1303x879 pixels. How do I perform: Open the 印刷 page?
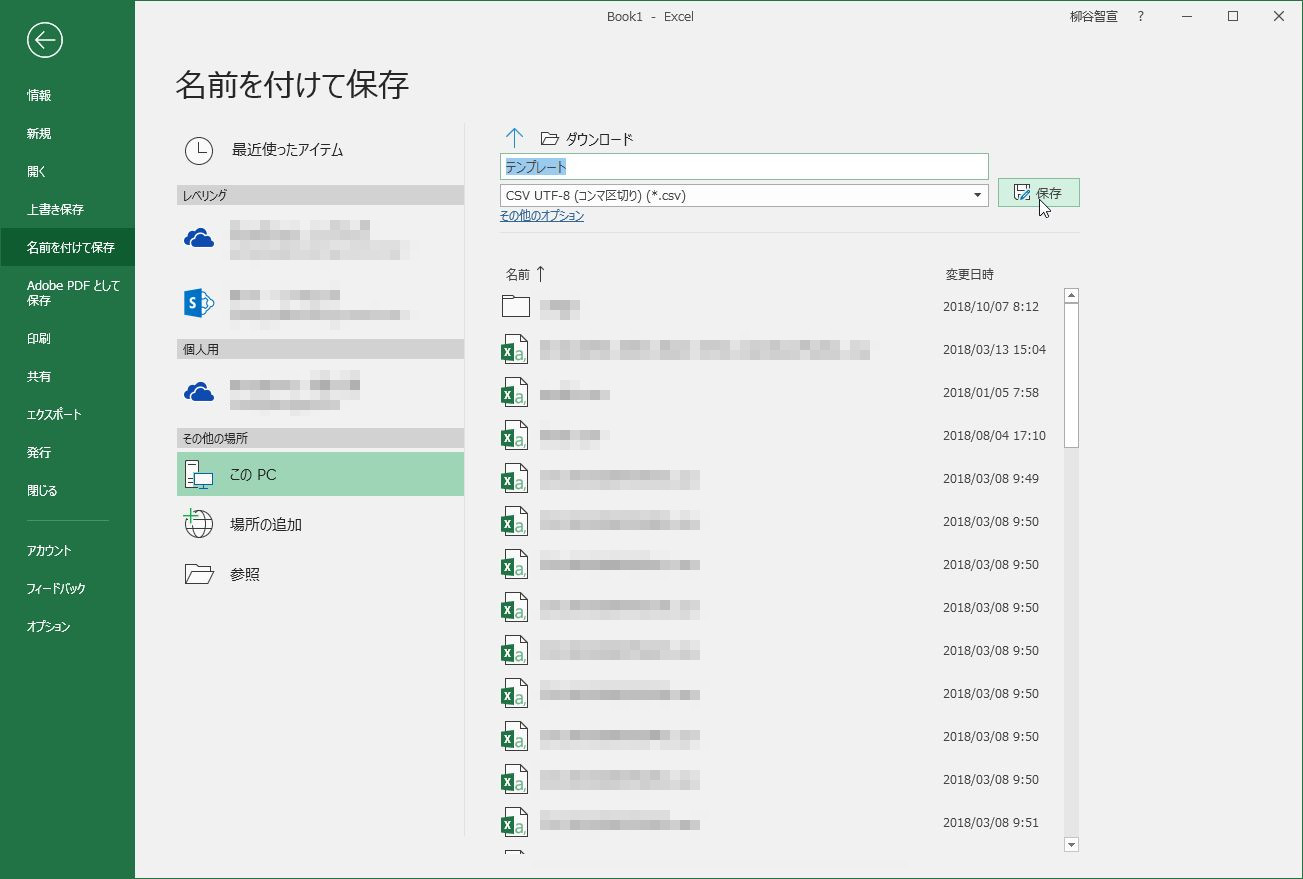click(39, 339)
